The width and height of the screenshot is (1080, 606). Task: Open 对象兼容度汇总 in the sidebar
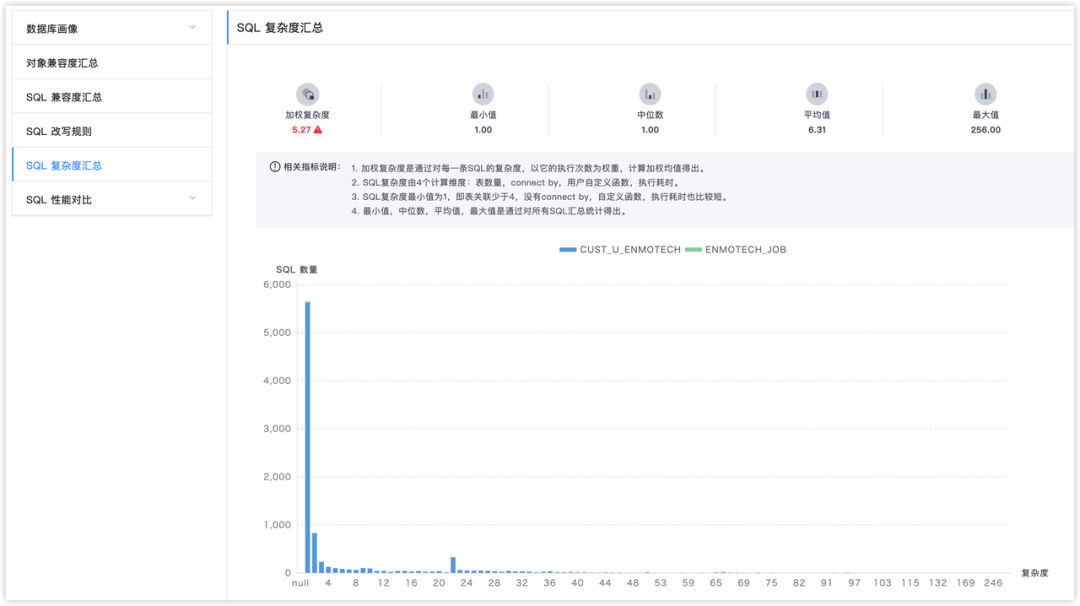112,63
